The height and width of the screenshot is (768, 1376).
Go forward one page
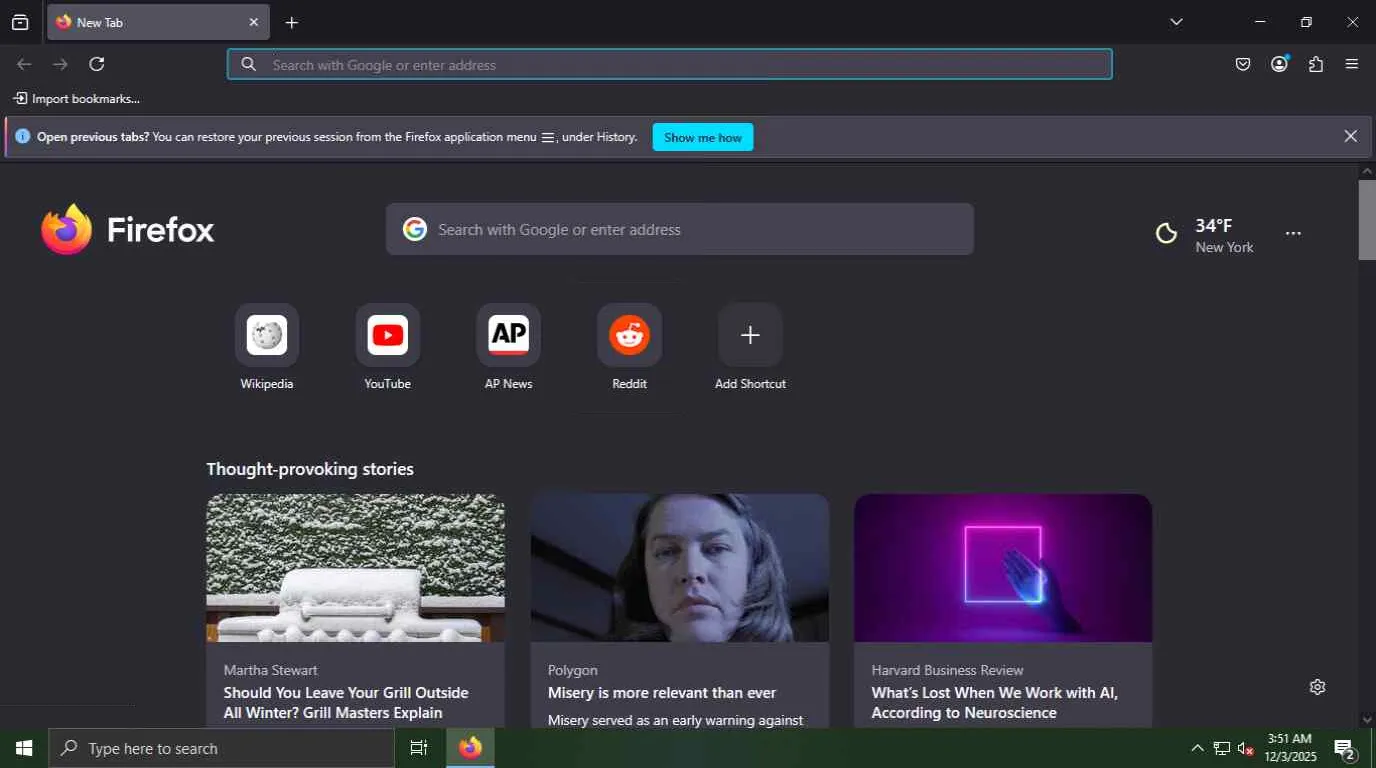tap(60, 64)
